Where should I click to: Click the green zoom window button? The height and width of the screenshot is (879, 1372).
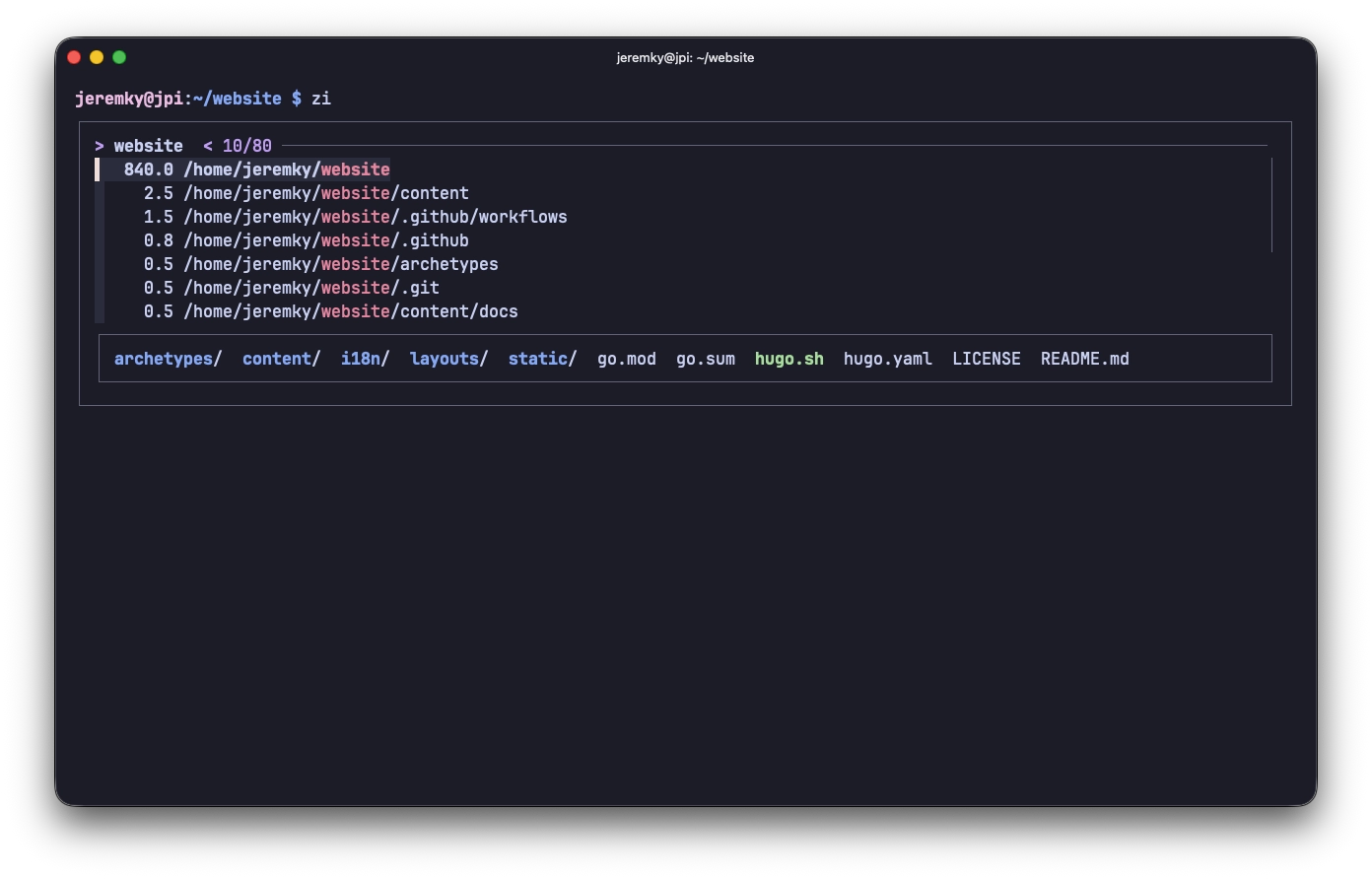119,57
